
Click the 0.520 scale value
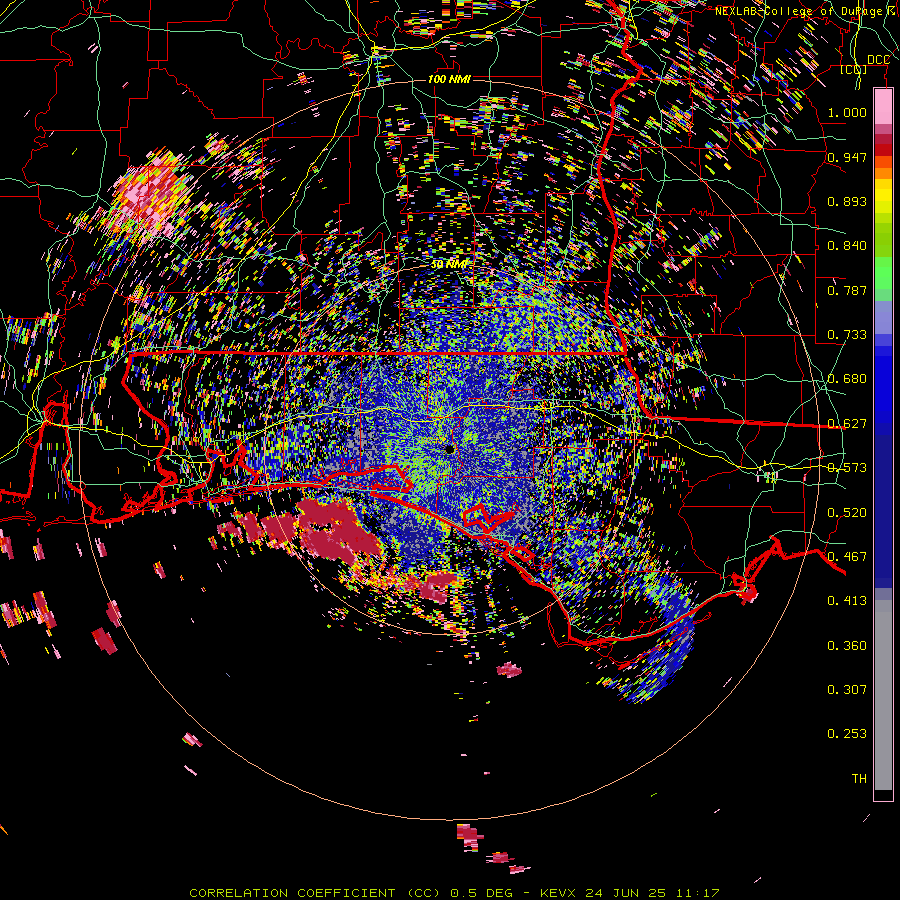(847, 513)
